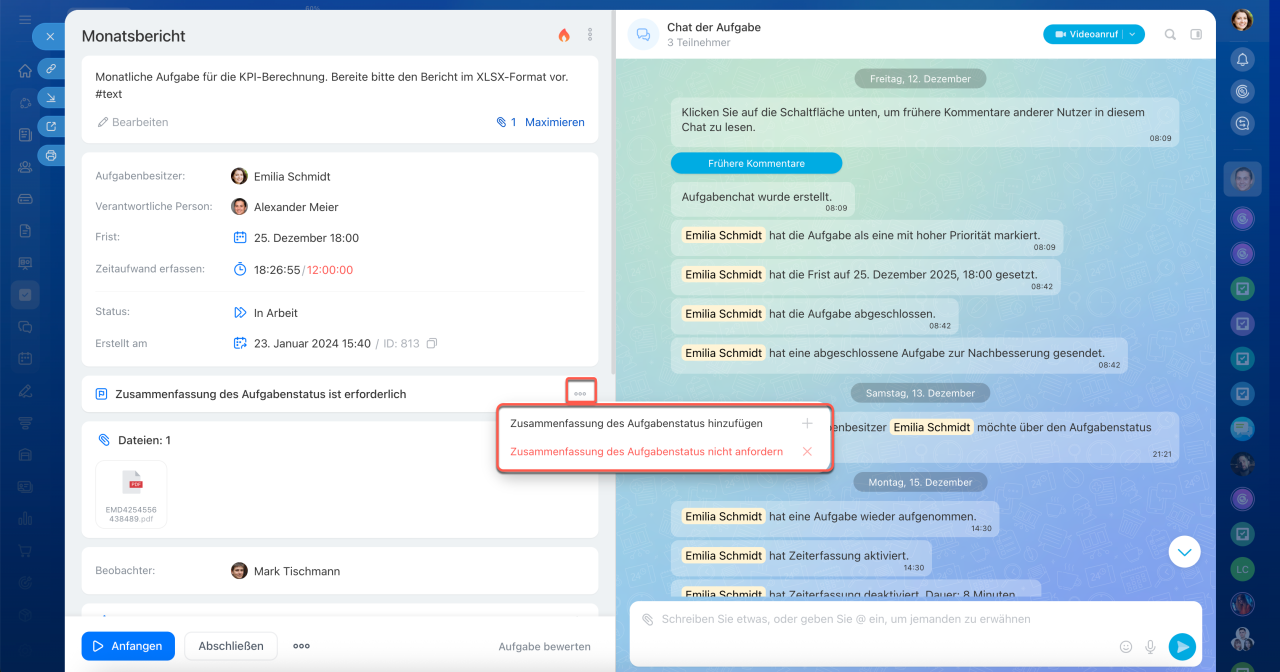
Task: Expand the Videoanruf dropdown arrow
Action: [1133, 34]
